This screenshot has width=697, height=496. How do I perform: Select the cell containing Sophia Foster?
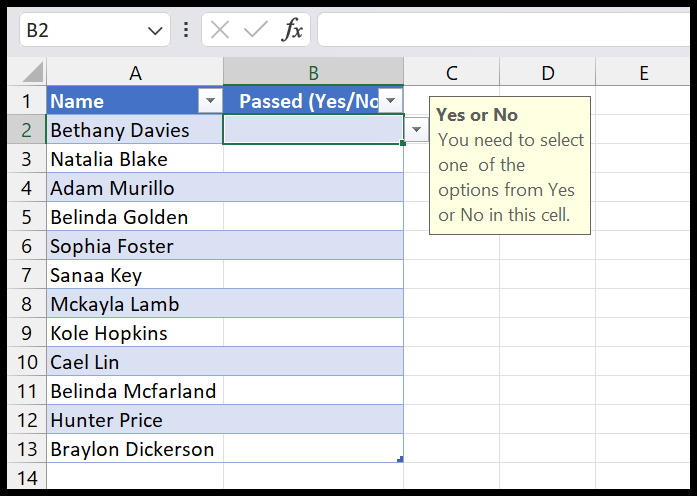click(135, 246)
